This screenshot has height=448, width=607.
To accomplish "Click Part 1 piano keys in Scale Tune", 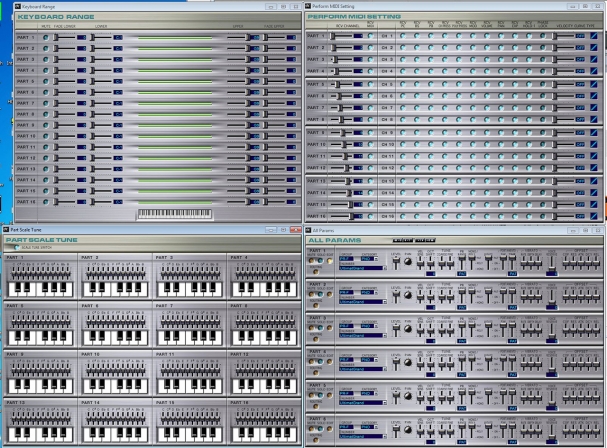I will (x=41, y=289).
